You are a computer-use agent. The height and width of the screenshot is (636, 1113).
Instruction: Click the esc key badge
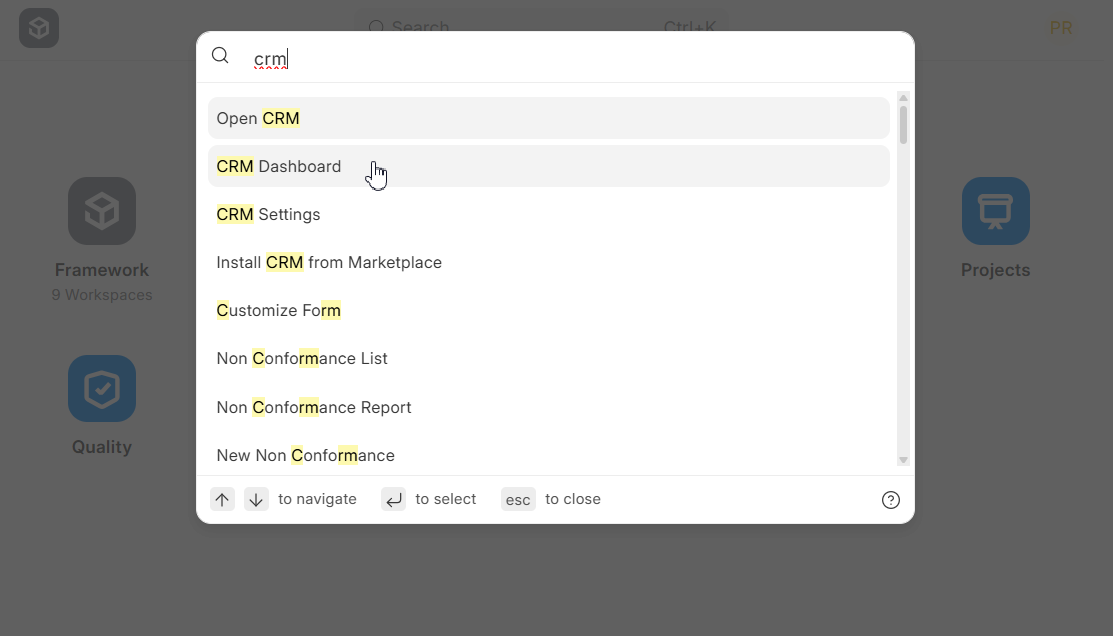point(518,499)
